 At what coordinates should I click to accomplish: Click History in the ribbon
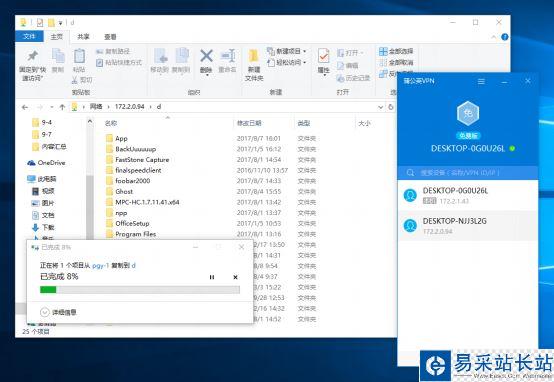tap(353, 78)
